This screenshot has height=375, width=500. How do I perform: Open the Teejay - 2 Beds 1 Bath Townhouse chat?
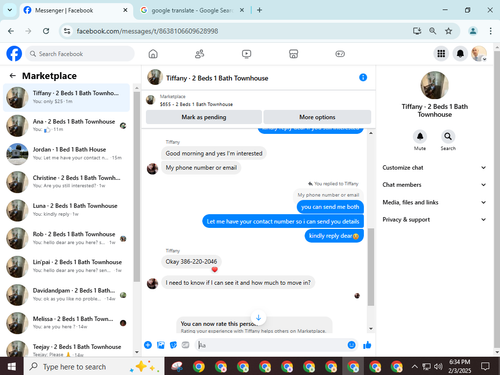click(66, 348)
